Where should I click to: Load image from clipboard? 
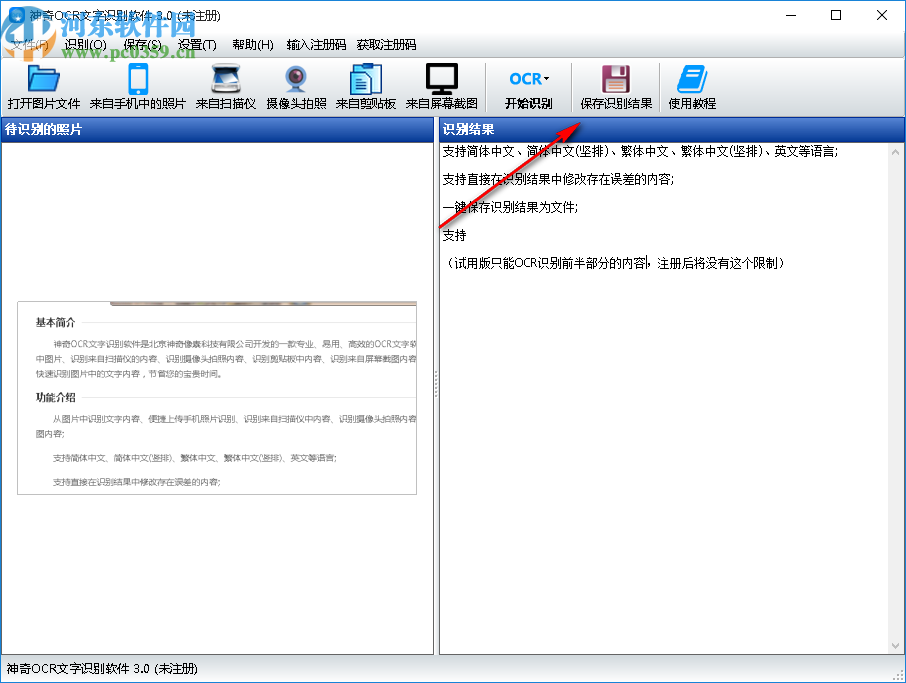coord(366,87)
